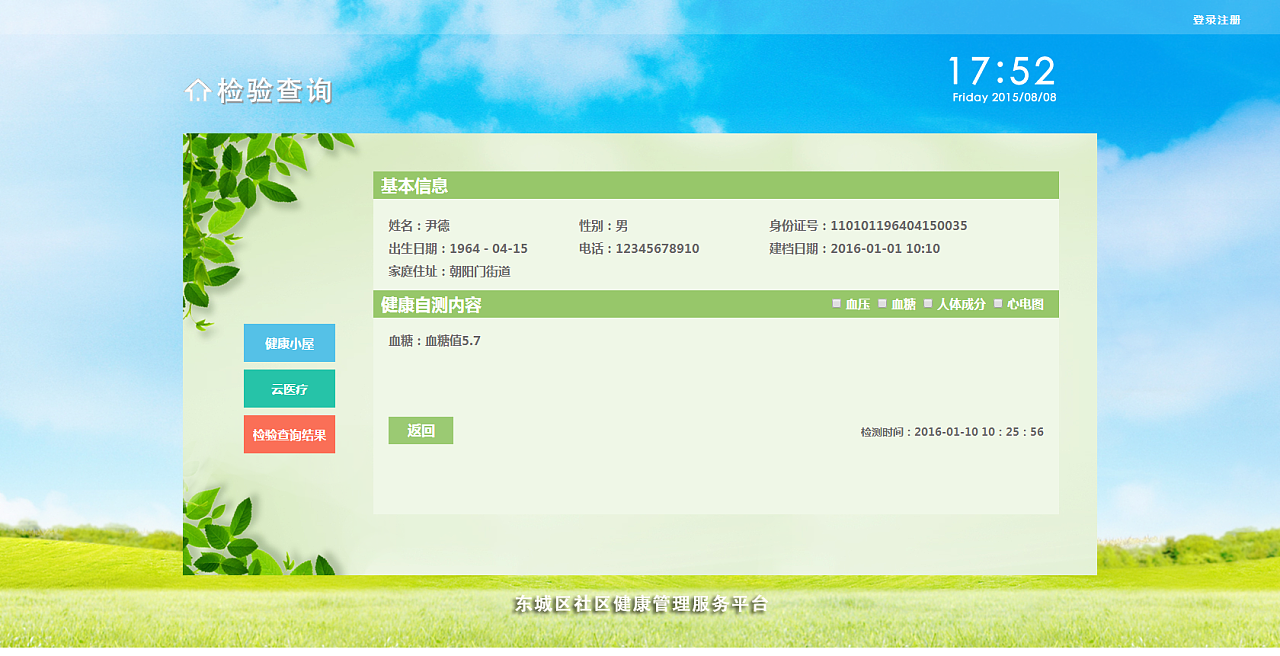Image resolution: width=1280 pixels, height=656 pixels.
Task: Switch to the 检验查询 header tab
Action: (272, 91)
